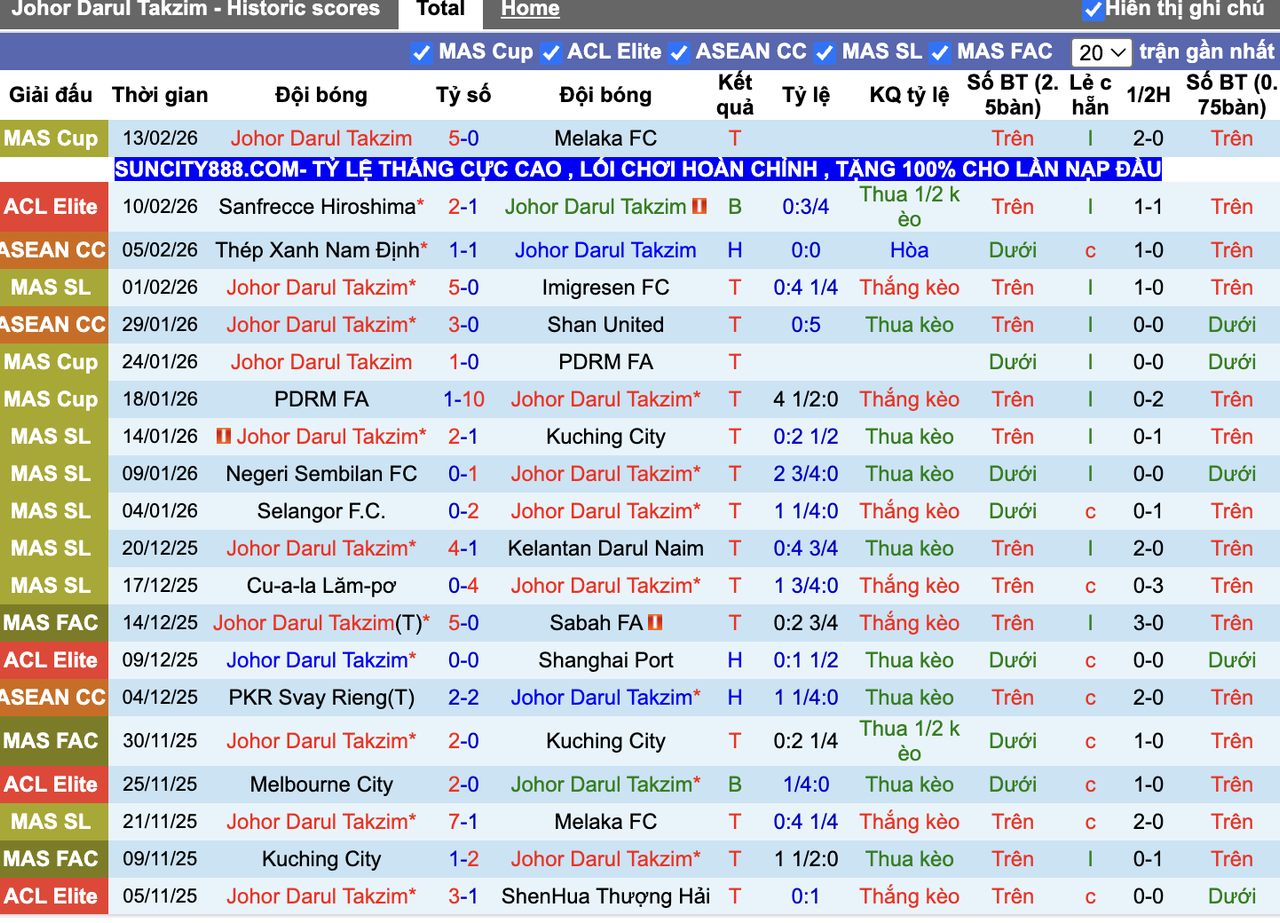Click Thắng kèo on ShenHua Thượng Hải row
Screen dimensions: 1280x923
click(910, 896)
